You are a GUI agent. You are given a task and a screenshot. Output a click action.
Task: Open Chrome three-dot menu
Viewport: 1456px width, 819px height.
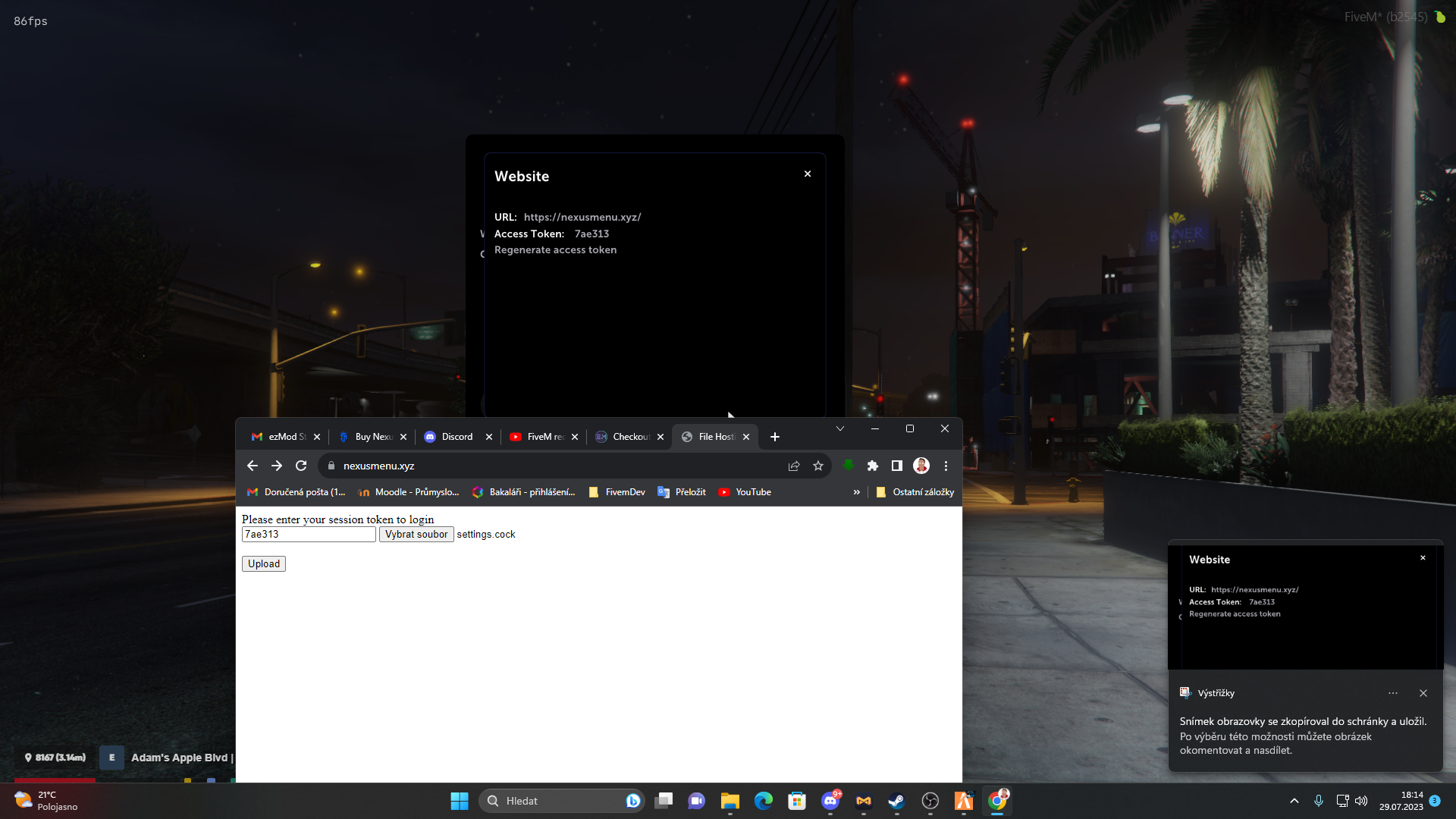946,466
